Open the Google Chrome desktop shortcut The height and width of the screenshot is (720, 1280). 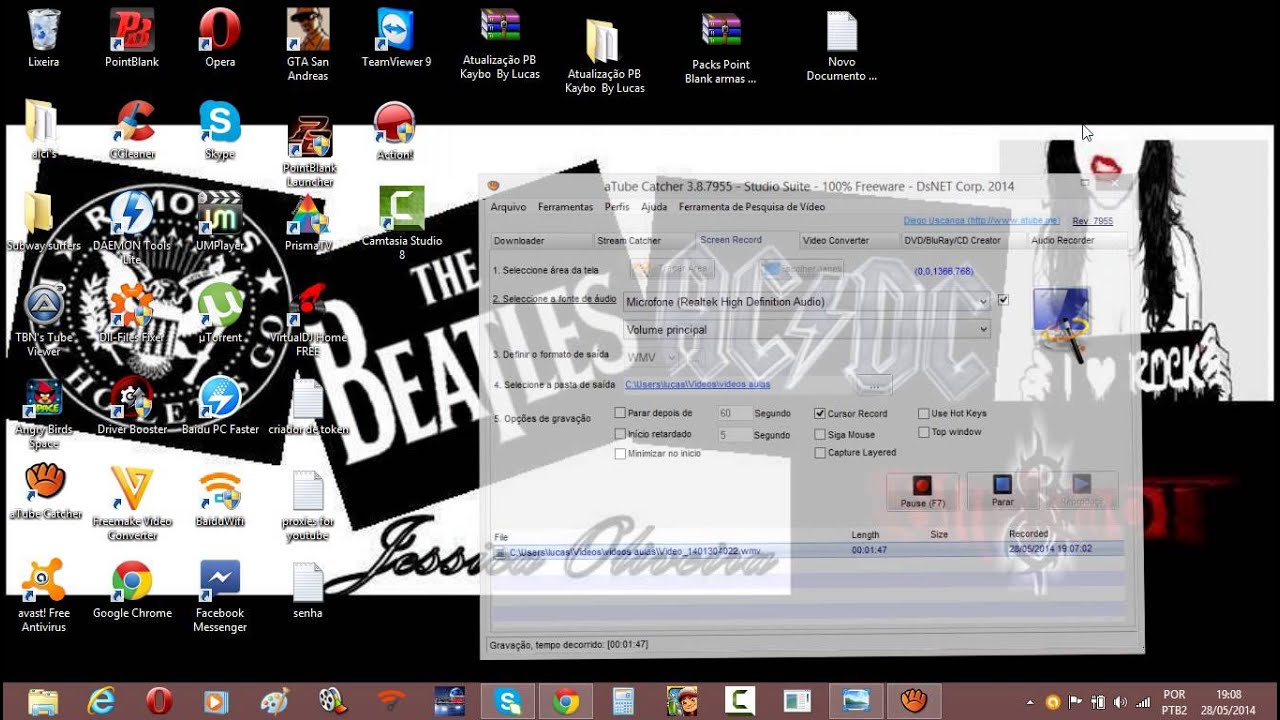click(x=132, y=590)
